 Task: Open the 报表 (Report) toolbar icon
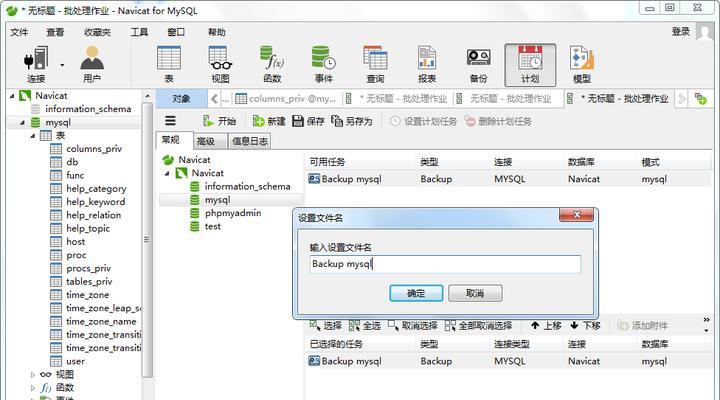(x=427, y=63)
